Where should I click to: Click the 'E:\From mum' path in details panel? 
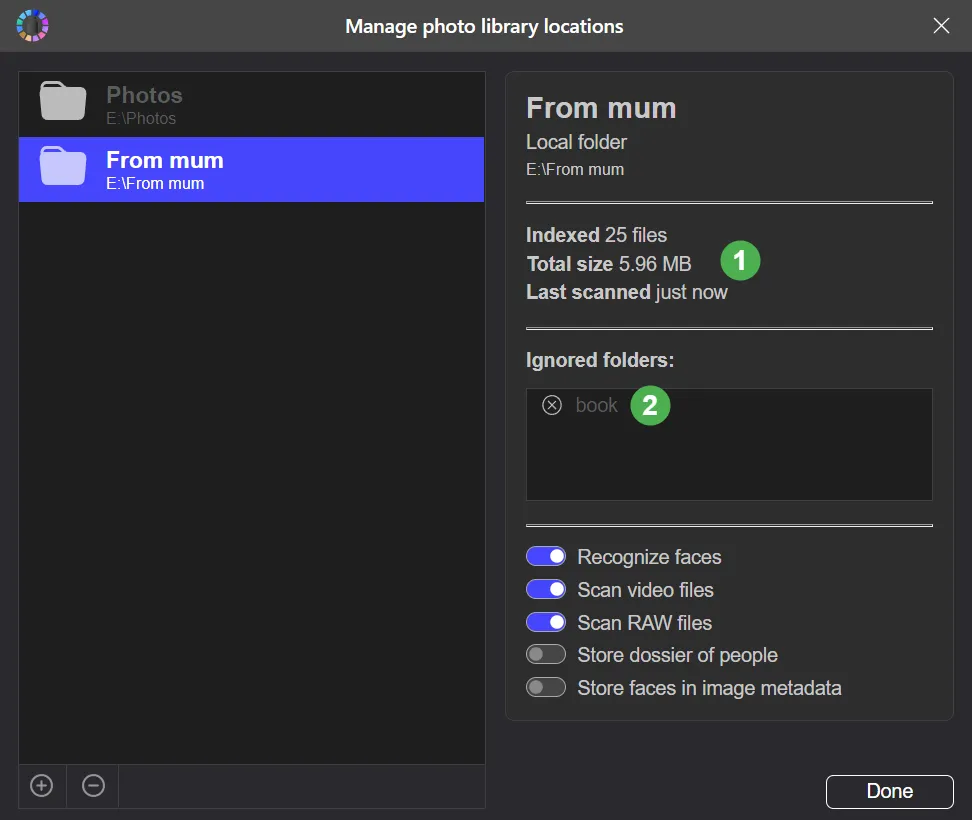pos(575,169)
